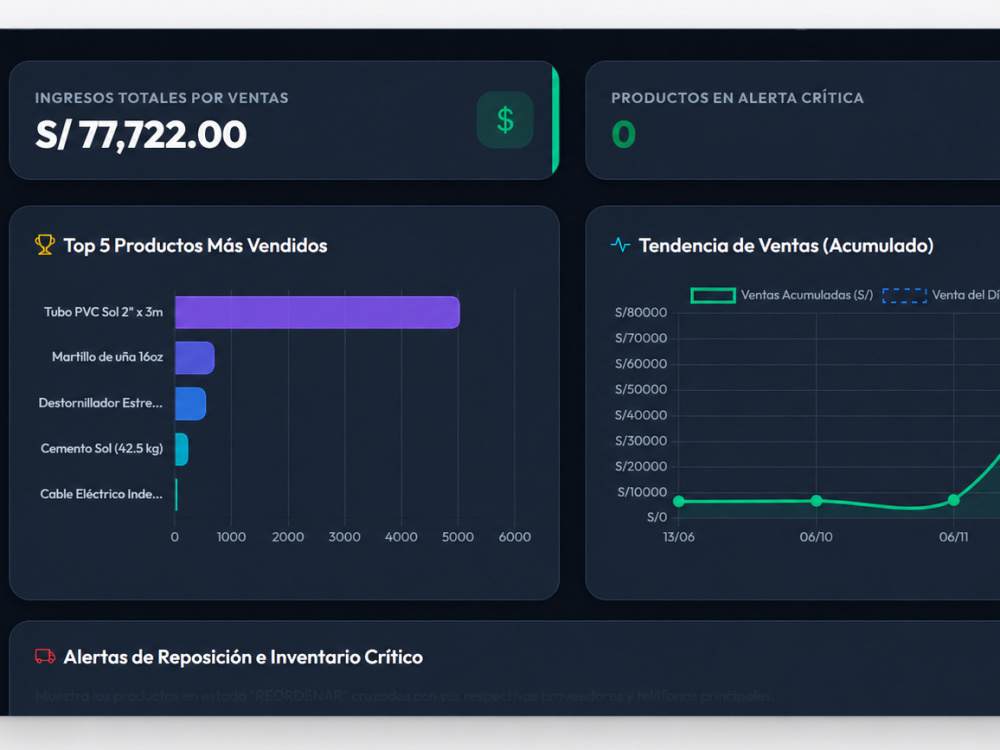Click the INGRESOS TOTALES POR VENTAS label
1000x750 pixels.
pyautogui.click(x=161, y=98)
